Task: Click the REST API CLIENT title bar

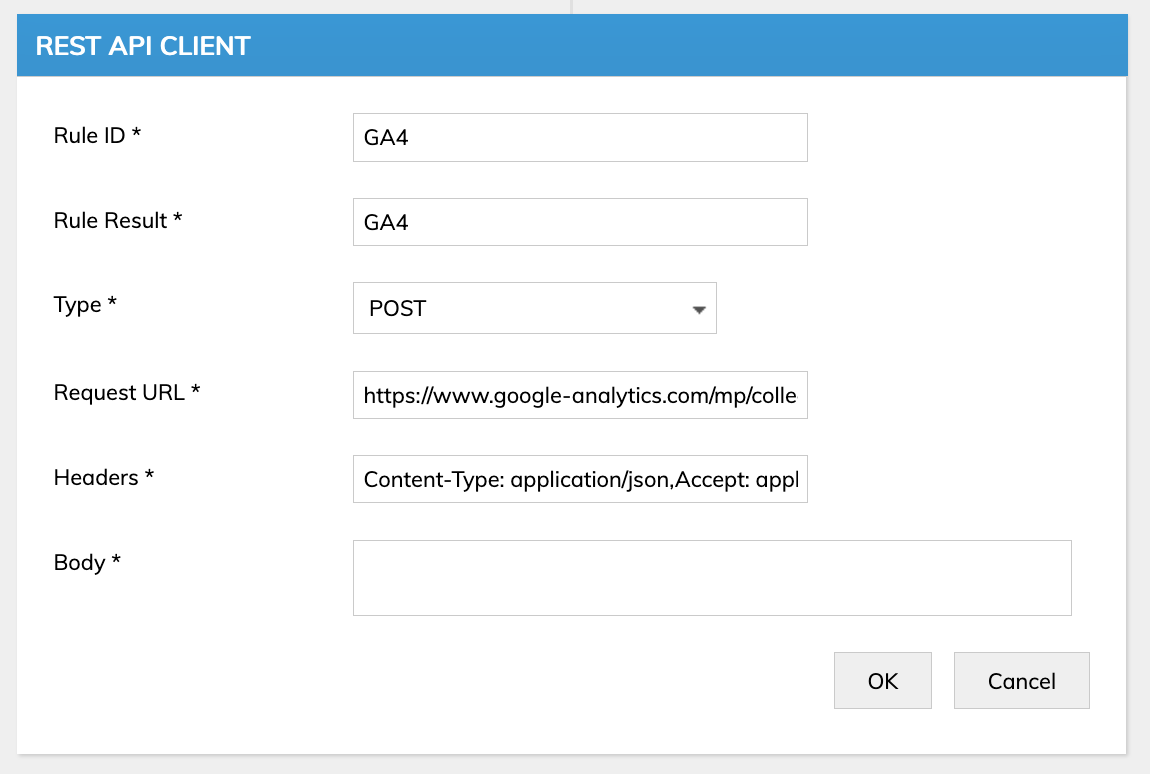Action: coord(571,46)
